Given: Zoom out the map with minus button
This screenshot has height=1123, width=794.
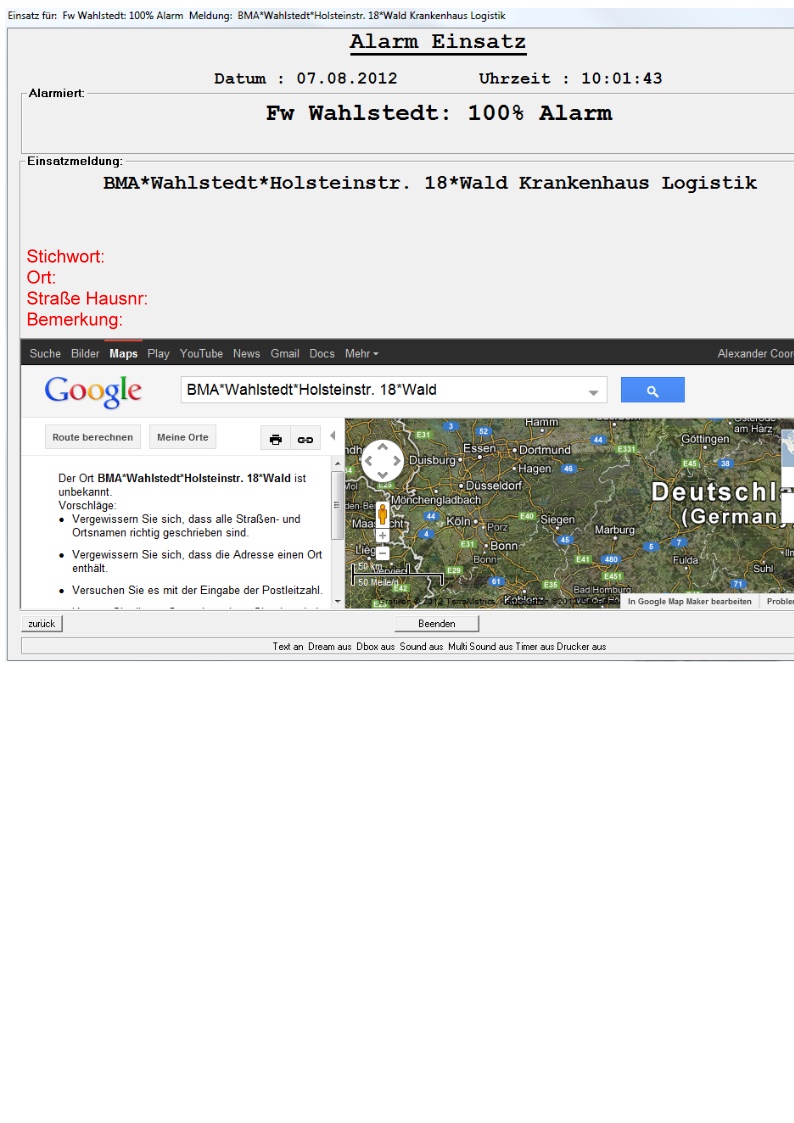Looking at the screenshot, I should tap(382, 553).
